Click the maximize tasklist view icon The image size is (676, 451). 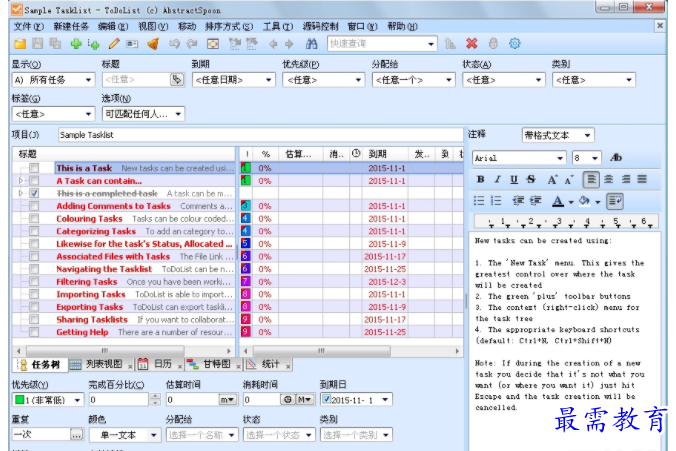213,44
